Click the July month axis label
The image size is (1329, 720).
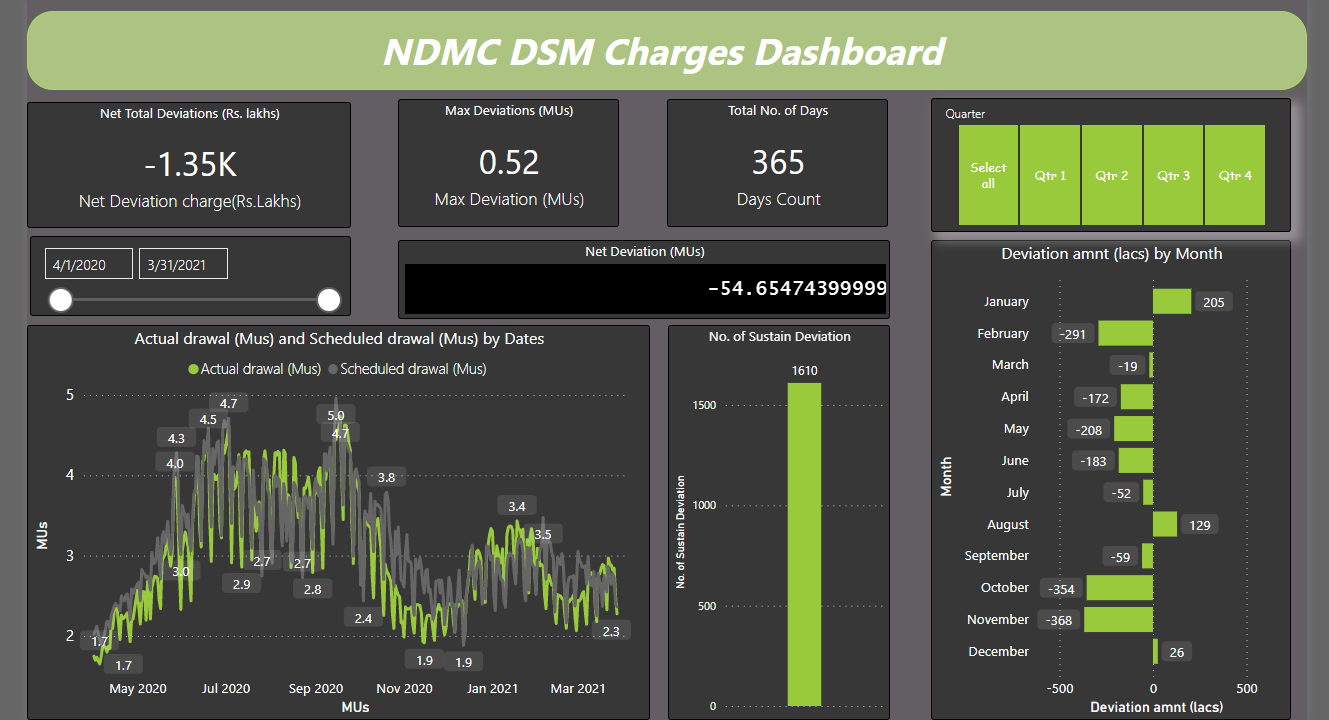1017,492
